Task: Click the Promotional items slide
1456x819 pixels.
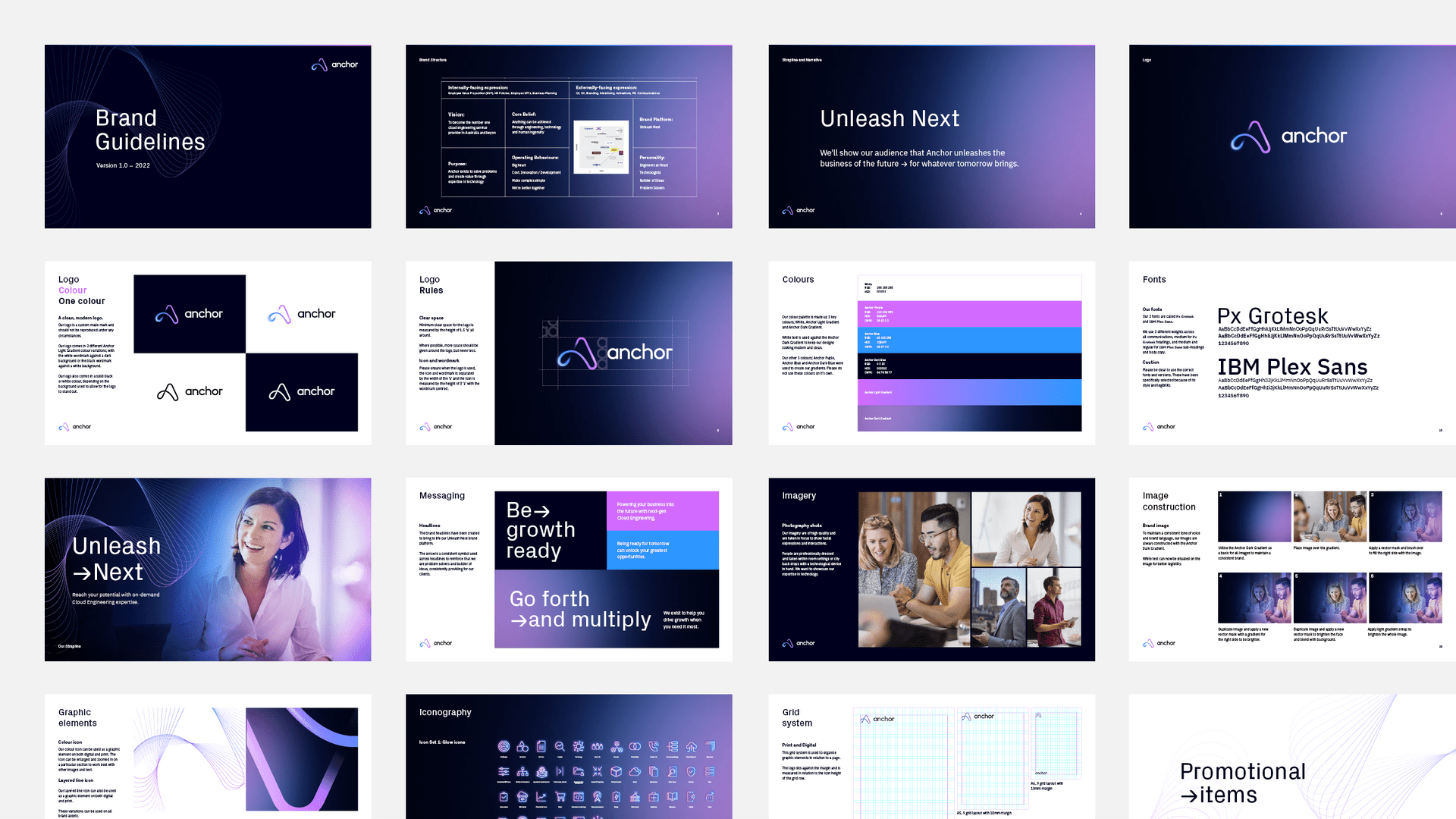Action: (x=1292, y=757)
